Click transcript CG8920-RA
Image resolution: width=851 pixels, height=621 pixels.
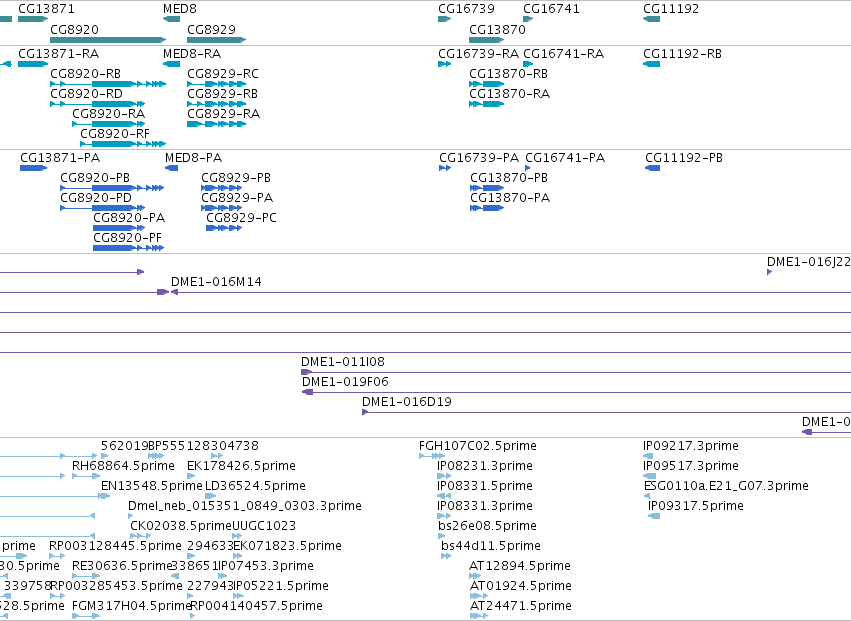coord(109,114)
